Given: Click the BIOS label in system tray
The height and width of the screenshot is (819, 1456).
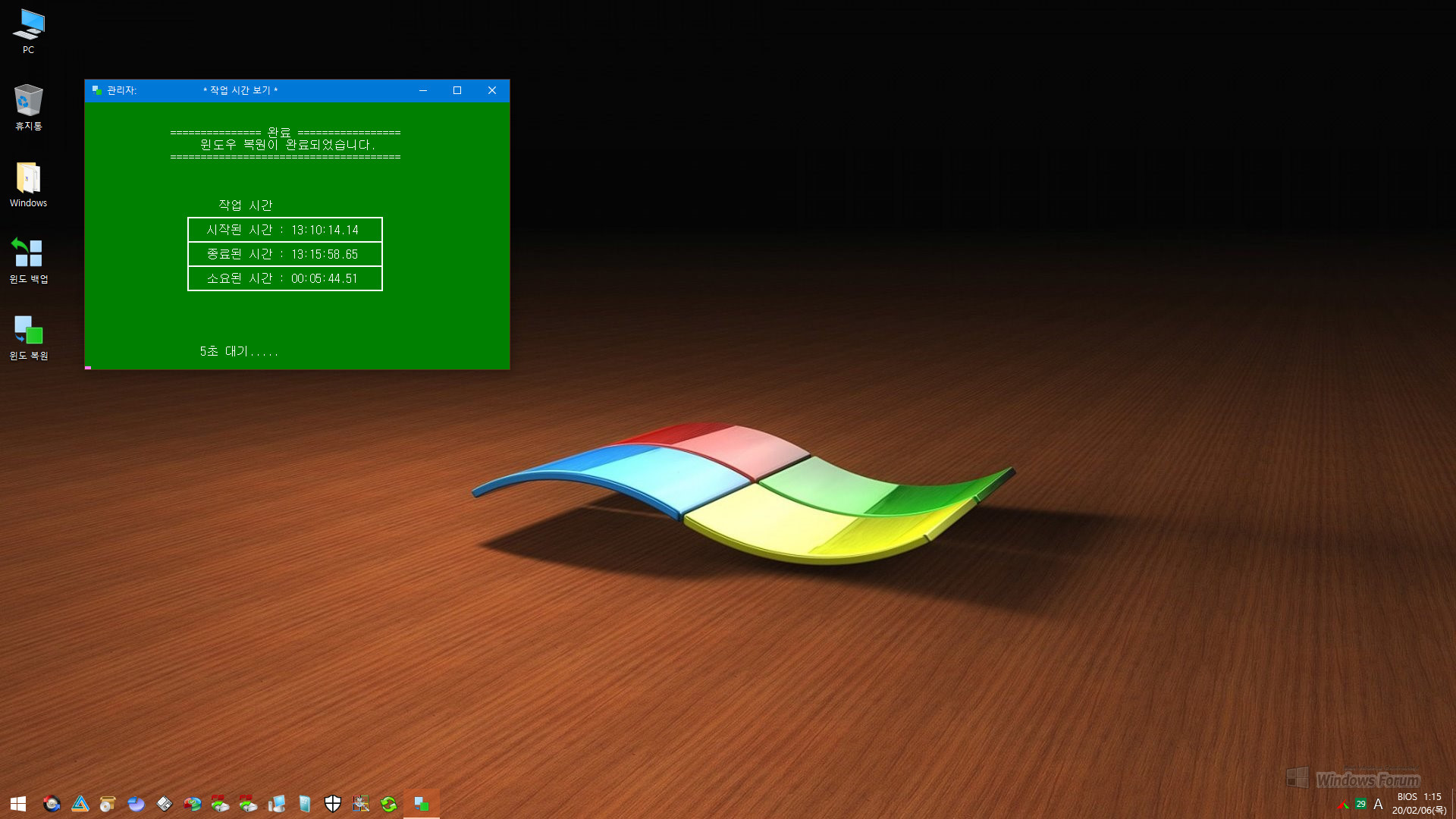Looking at the screenshot, I should [1407, 797].
